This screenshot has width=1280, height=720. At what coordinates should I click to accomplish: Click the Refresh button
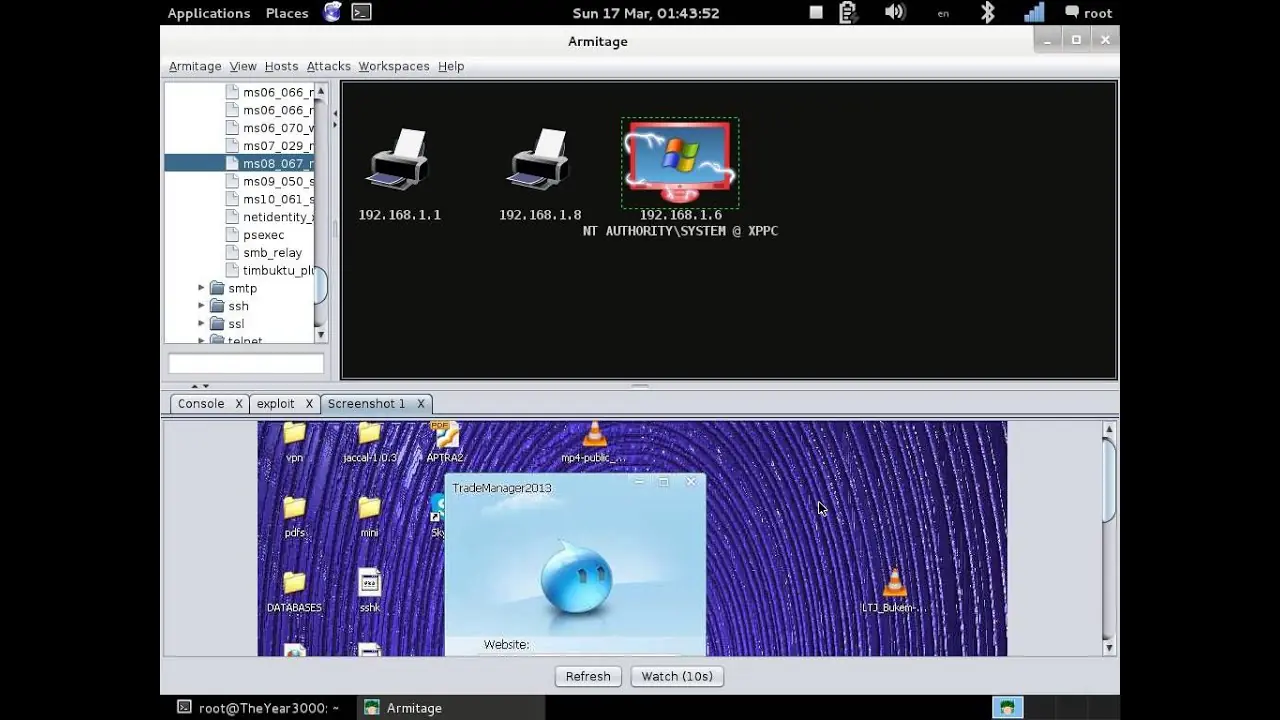coord(588,676)
